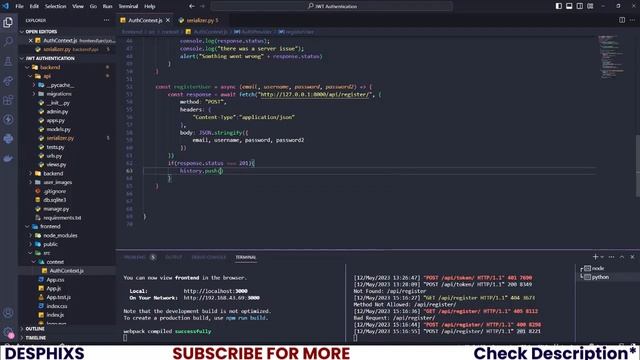Image resolution: width=640 pixels, height=360 pixels.
Task: Click the split editor right icon
Action: point(622,20)
